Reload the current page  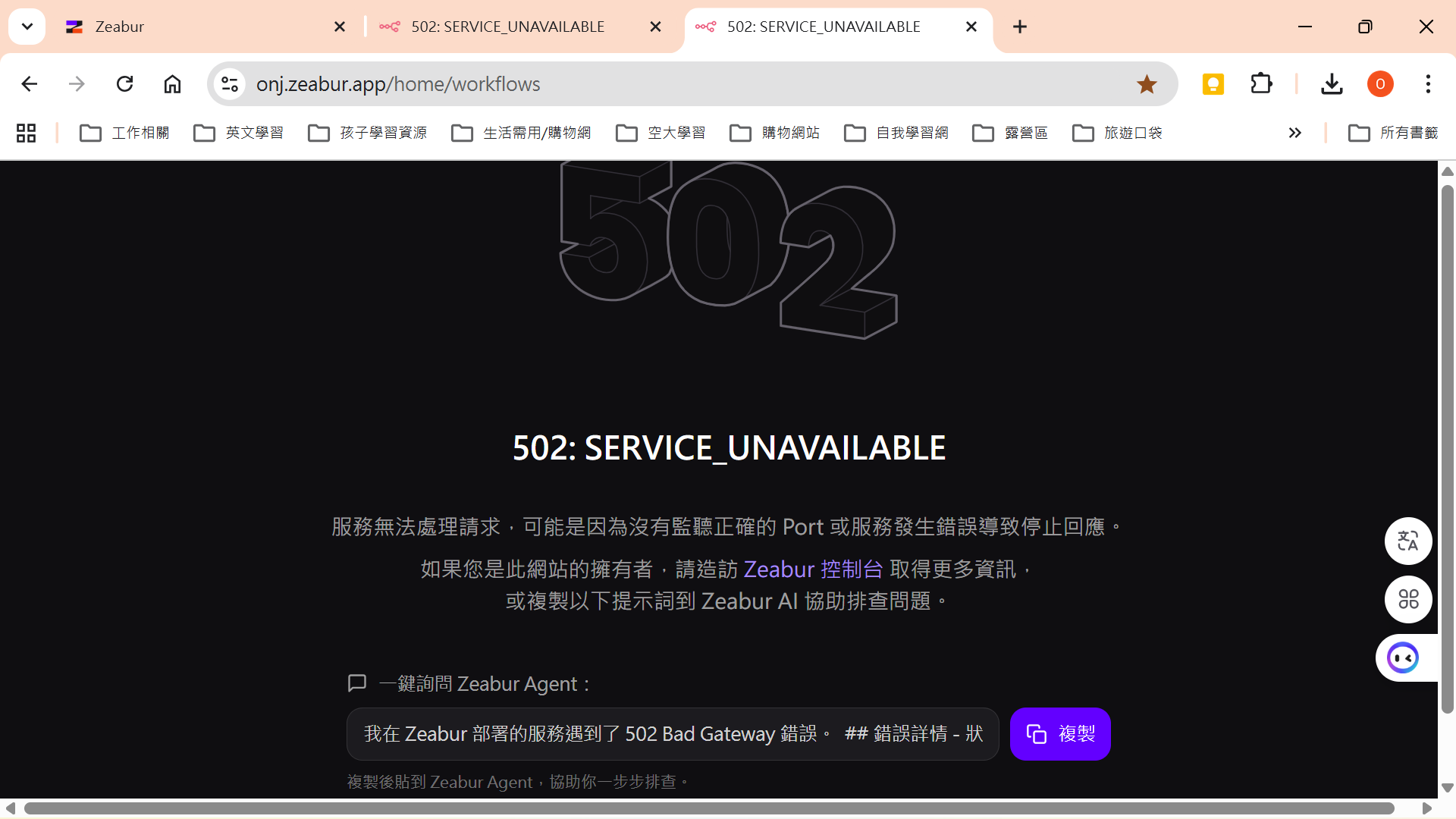[x=124, y=83]
